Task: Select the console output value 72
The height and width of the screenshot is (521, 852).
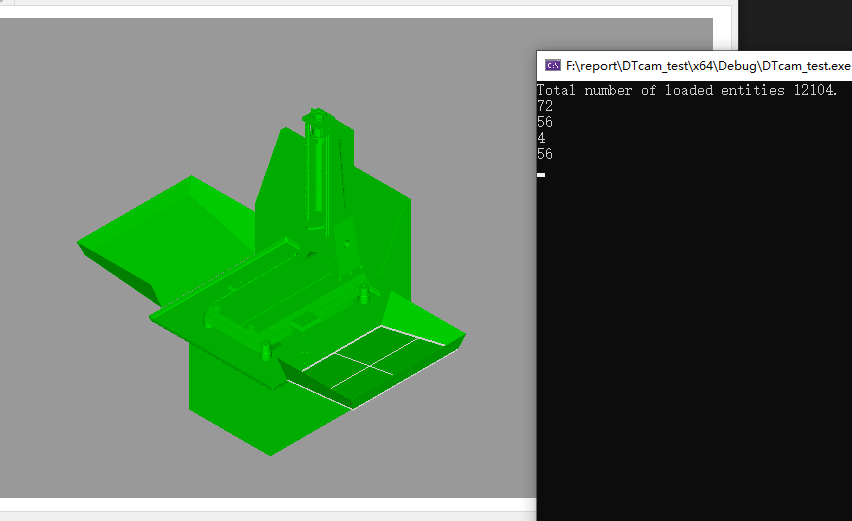Action: (544, 106)
